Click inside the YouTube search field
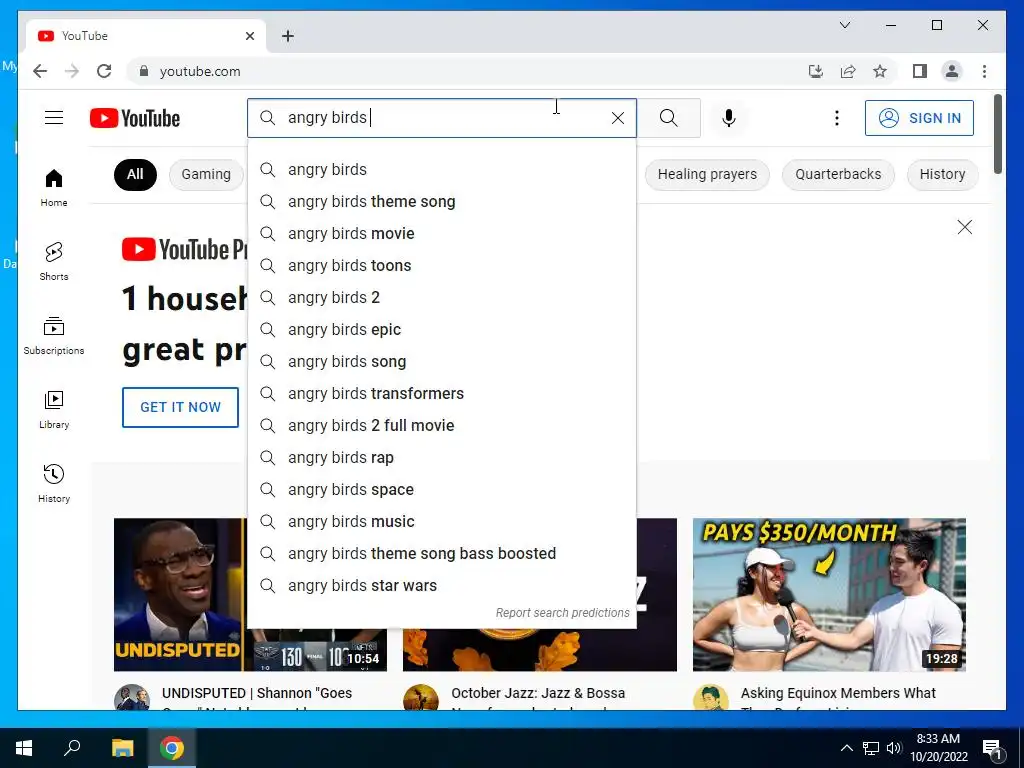Image resolution: width=1024 pixels, height=768 pixels. tap(444, 118)
